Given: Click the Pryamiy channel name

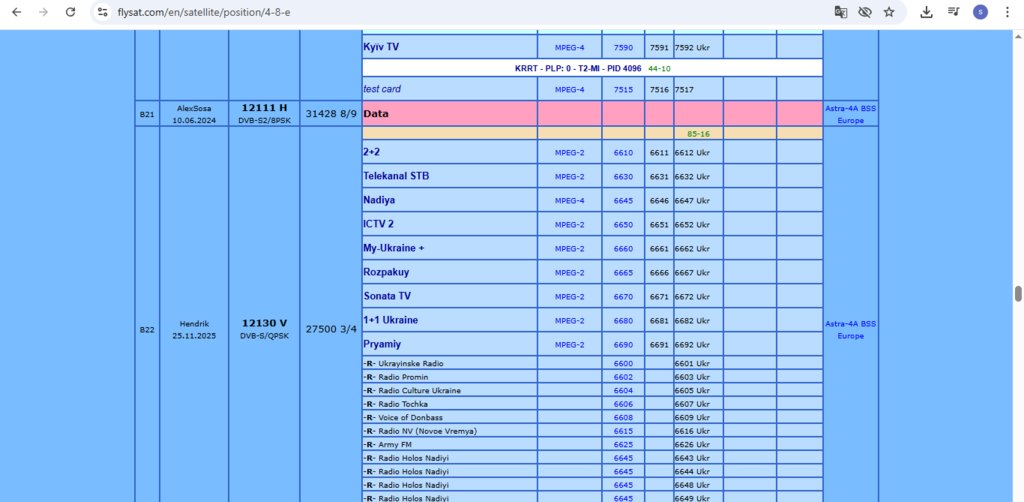Looking at the screenshot, I should point(382,344).
